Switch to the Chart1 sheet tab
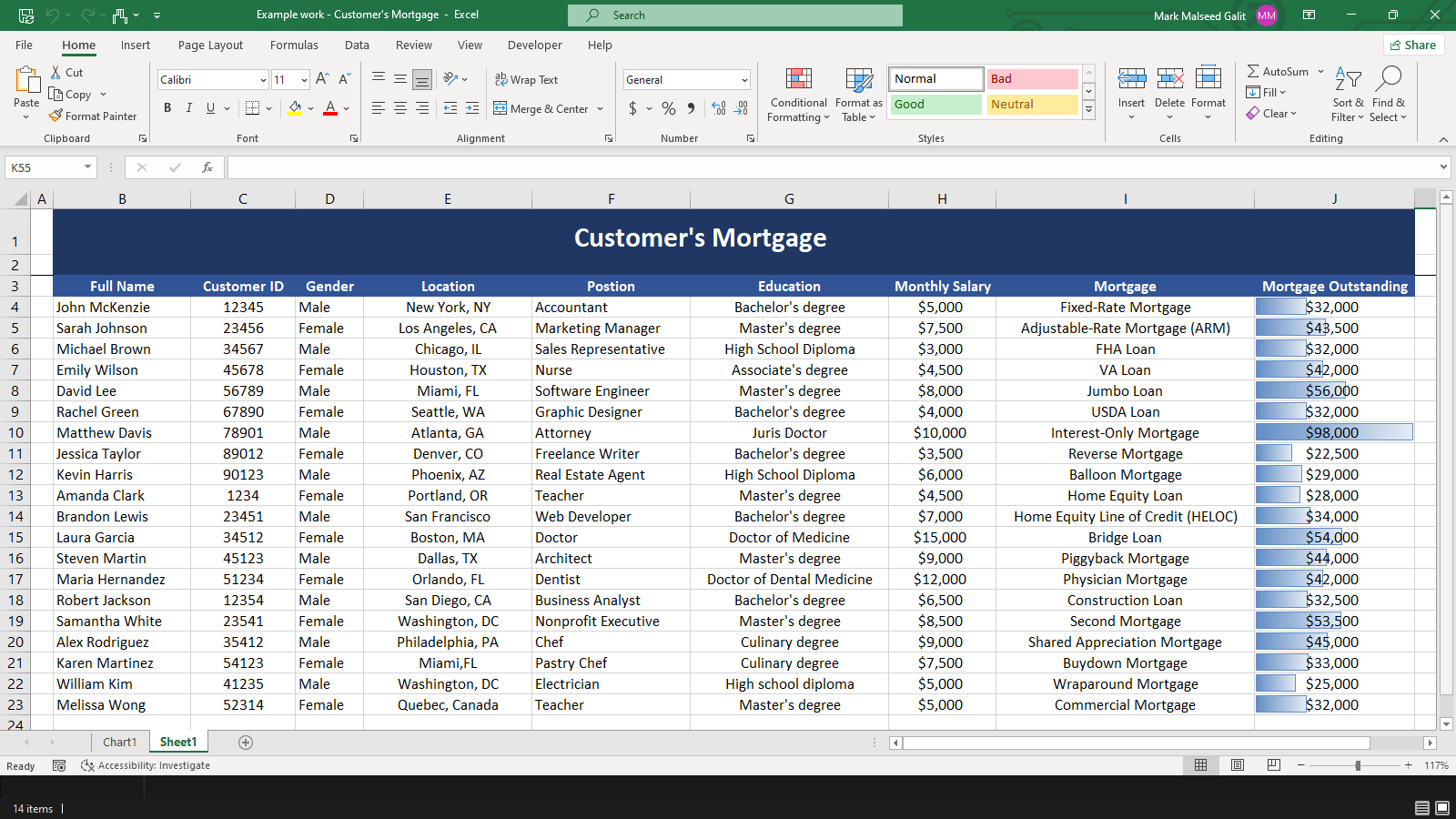 (x=119, y=743)
